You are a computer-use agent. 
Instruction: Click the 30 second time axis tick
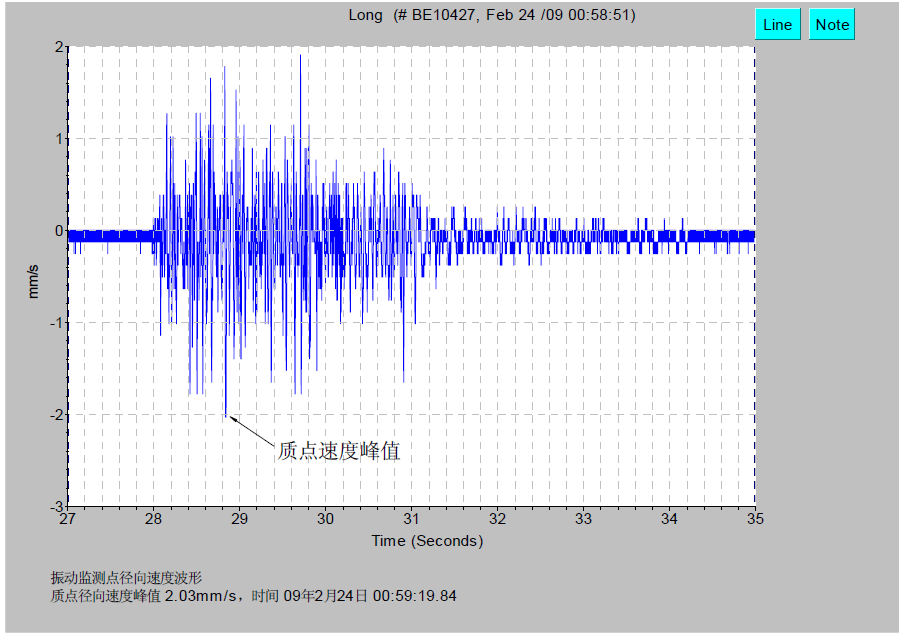(x=325, y=519)
